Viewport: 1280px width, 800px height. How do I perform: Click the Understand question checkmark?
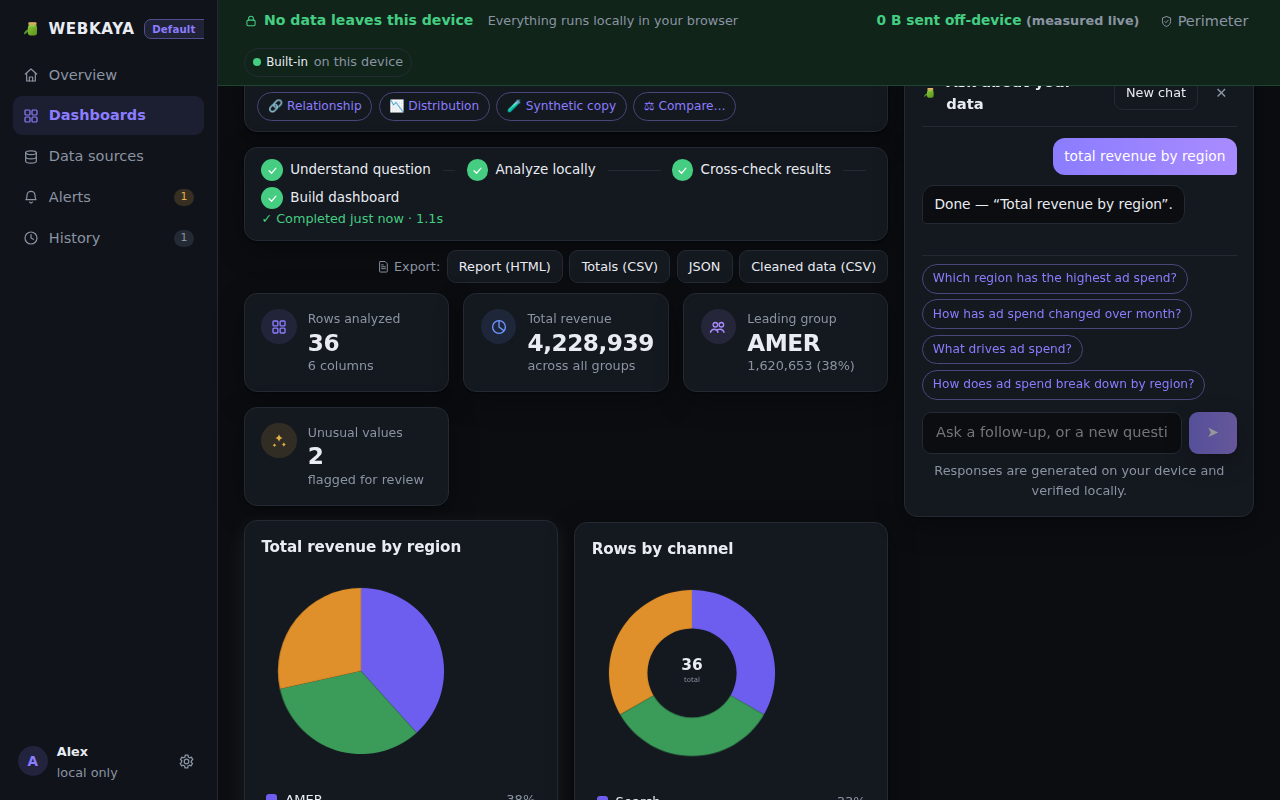point(272,170)
